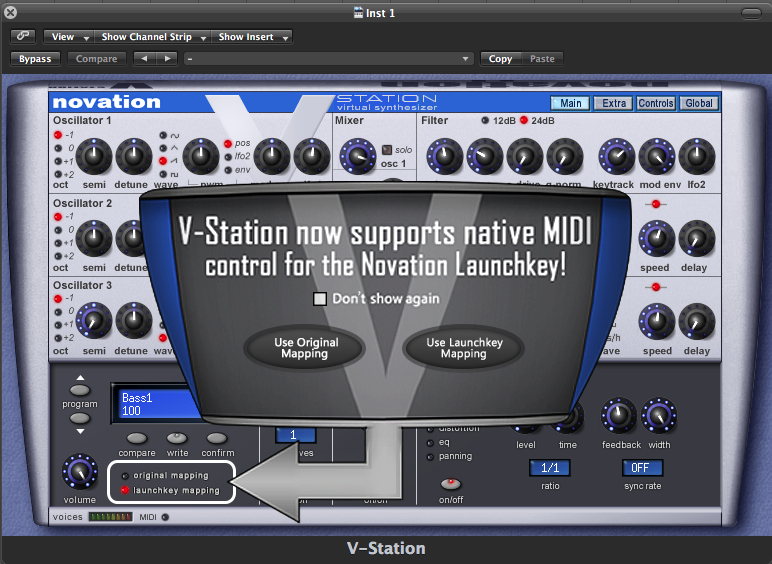Switch to the Main tab
The height and width of the screenshot is (564, 772).
(570, 103)
